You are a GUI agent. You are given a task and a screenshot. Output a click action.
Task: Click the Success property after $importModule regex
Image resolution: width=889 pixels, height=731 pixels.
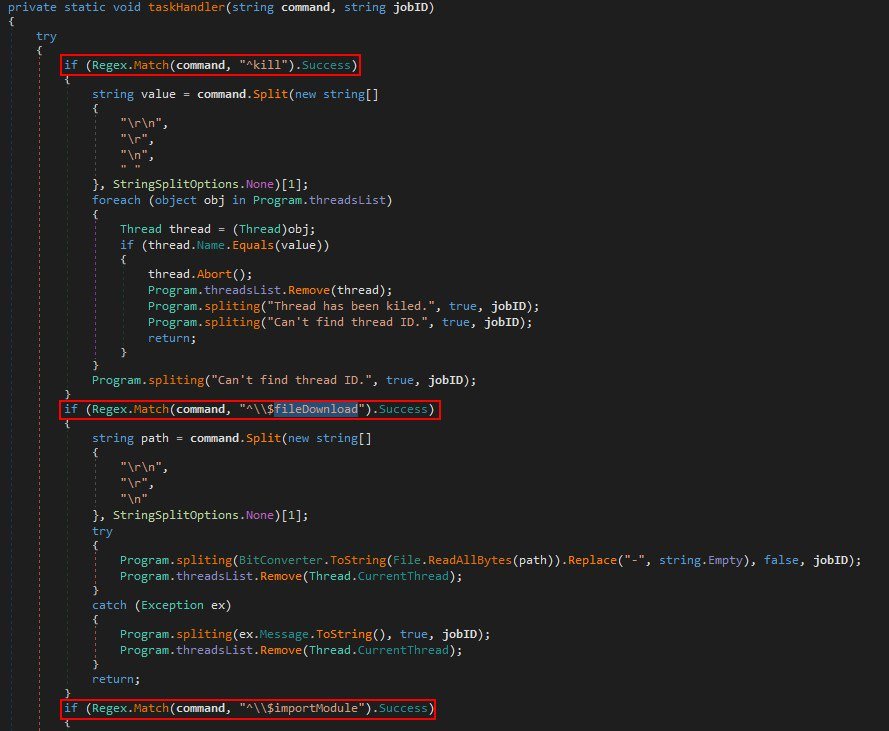pos(403,708)
